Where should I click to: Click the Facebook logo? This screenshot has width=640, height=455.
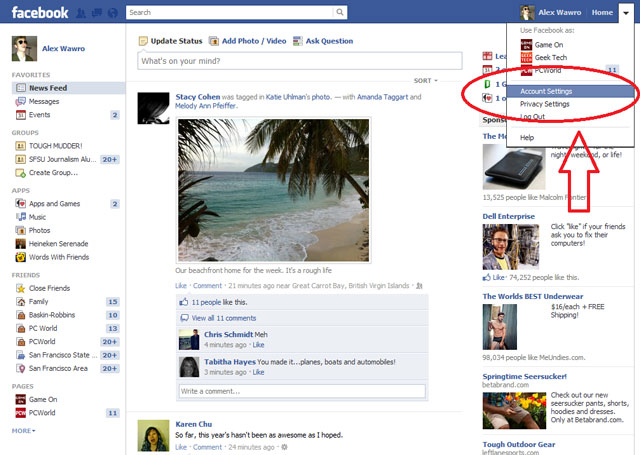[40, 13]
